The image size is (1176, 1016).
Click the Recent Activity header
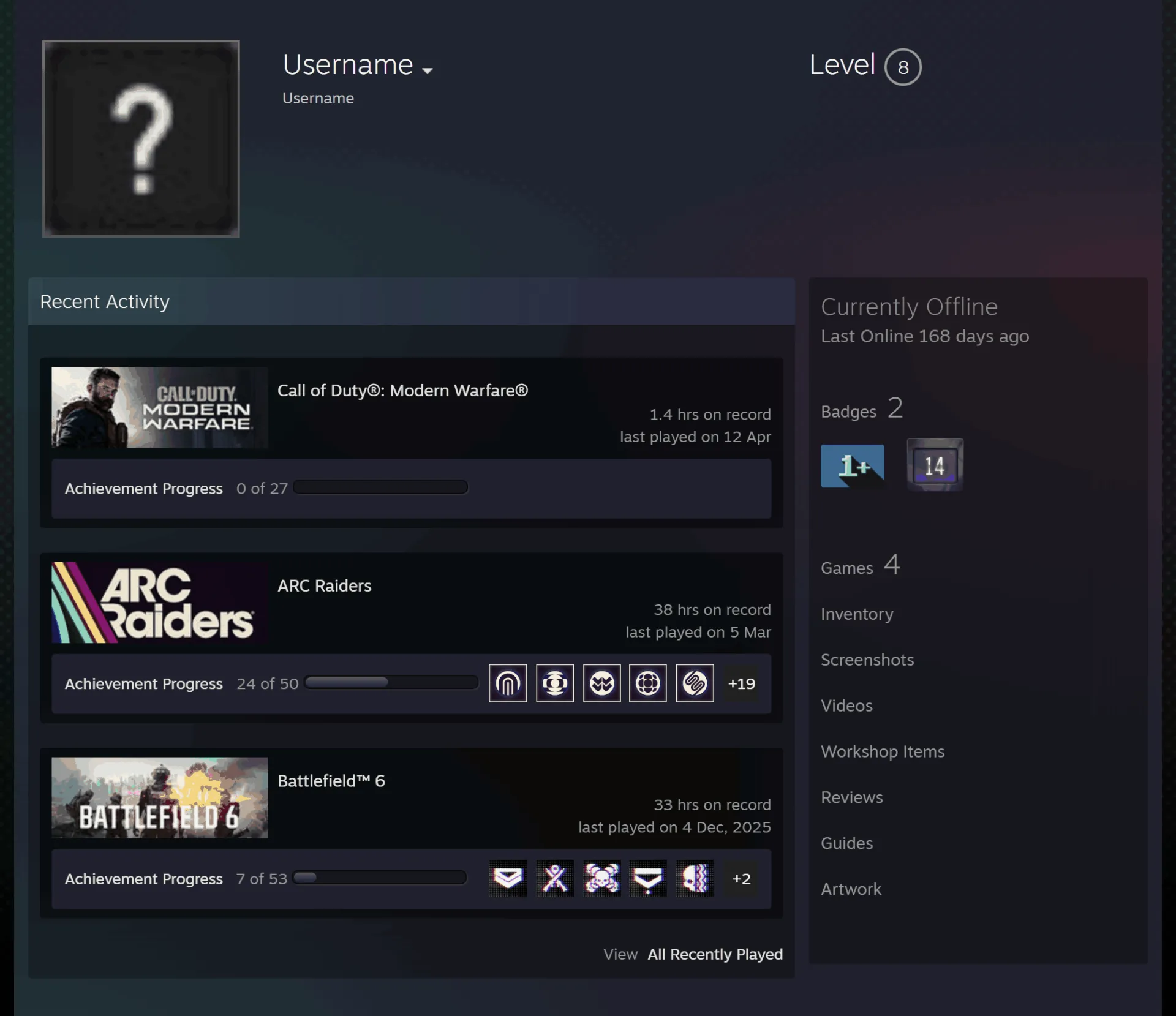412,301
